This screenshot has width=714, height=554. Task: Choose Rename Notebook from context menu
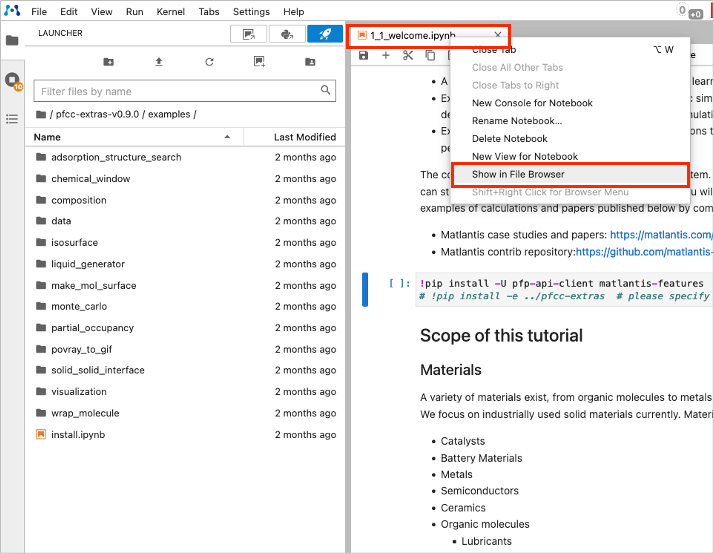click(x=516, y=121)
